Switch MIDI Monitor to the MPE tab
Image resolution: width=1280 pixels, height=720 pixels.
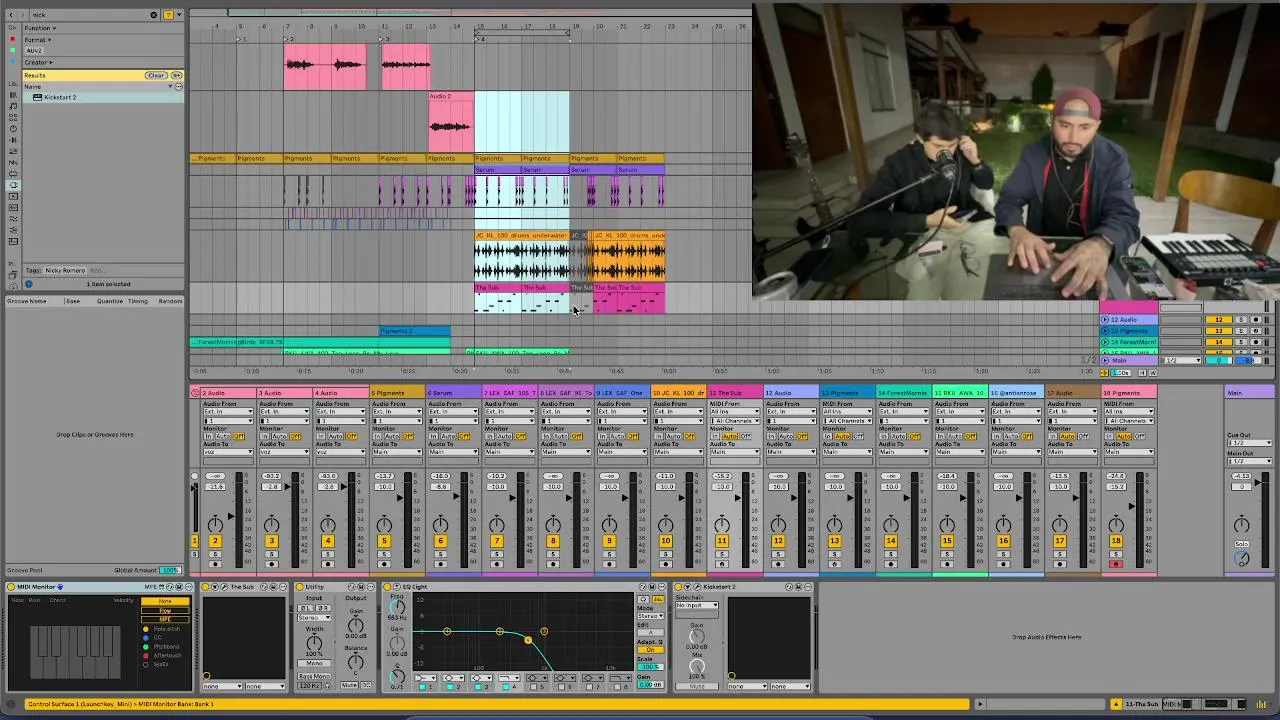point(165,619)
